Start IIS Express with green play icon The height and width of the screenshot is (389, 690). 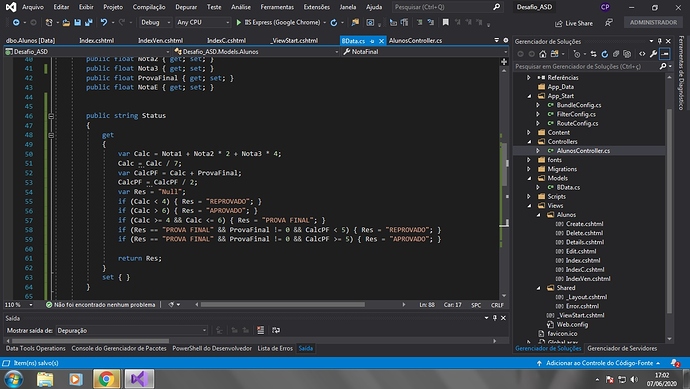[239, 22]
